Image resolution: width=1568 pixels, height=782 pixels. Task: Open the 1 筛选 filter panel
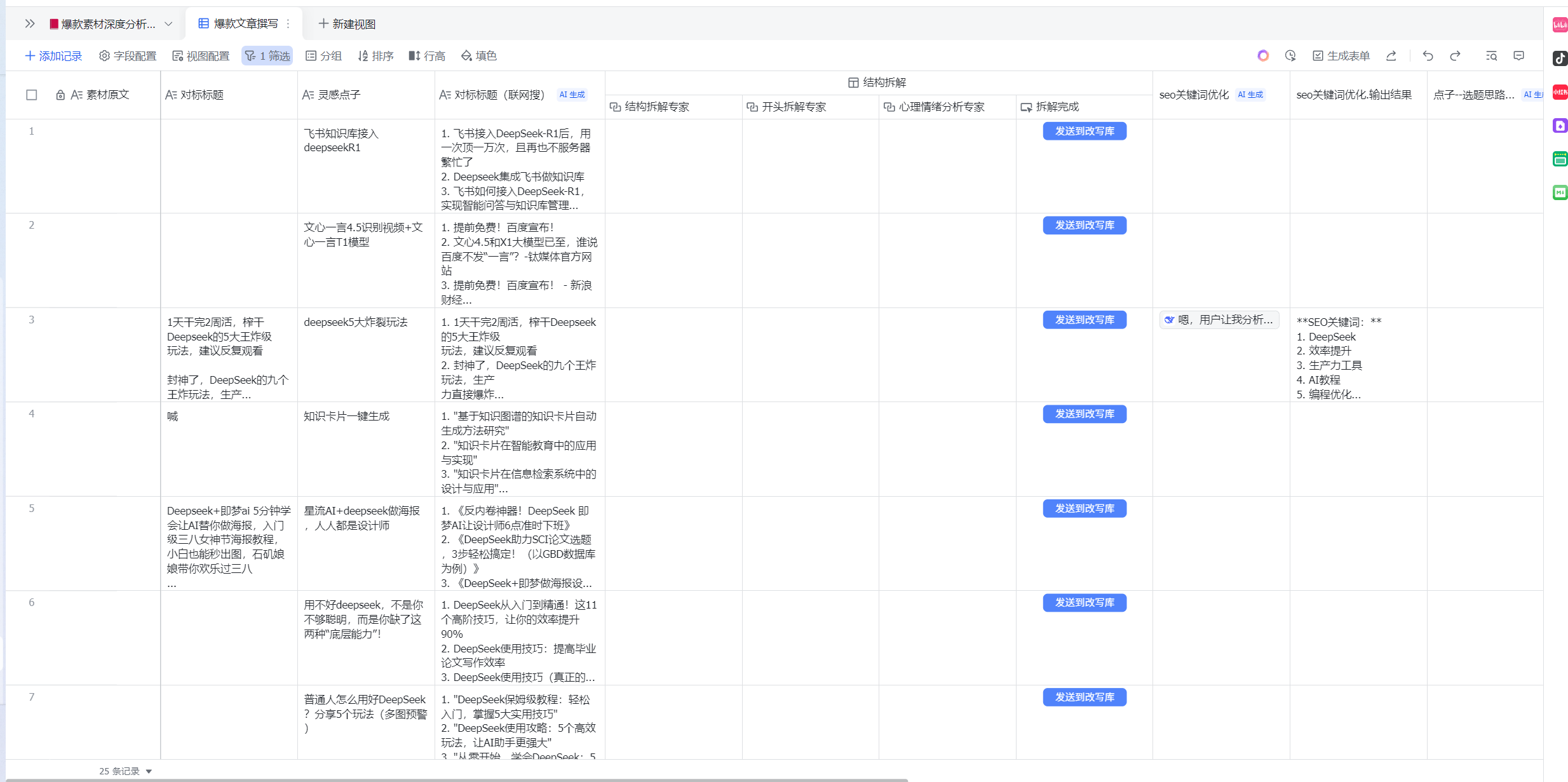click(x=267, y=56)
